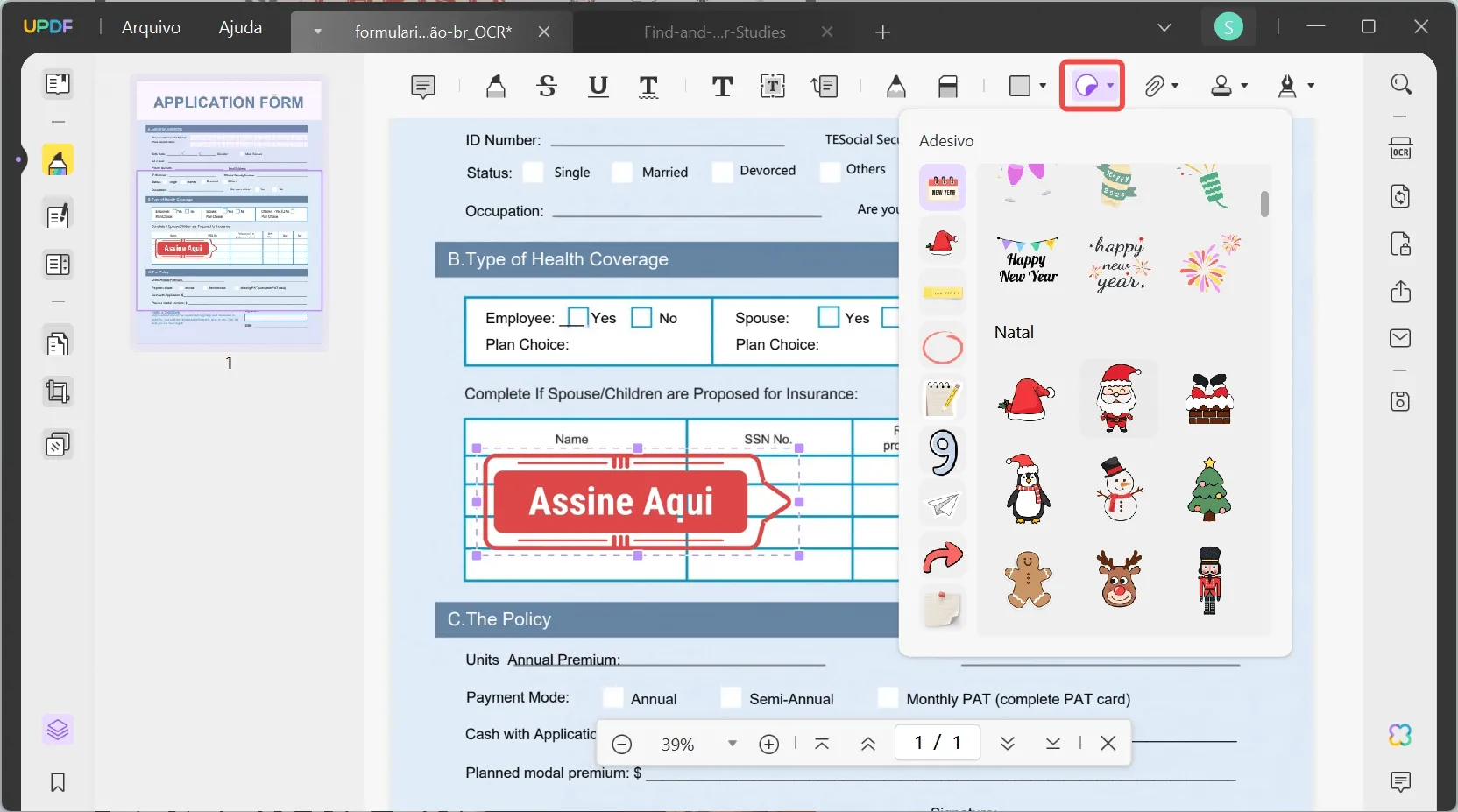The width and height of the screenshot is (1458, 812).
Task: Check the Semi-Annual payment mode box
Action: coord(732,698)
